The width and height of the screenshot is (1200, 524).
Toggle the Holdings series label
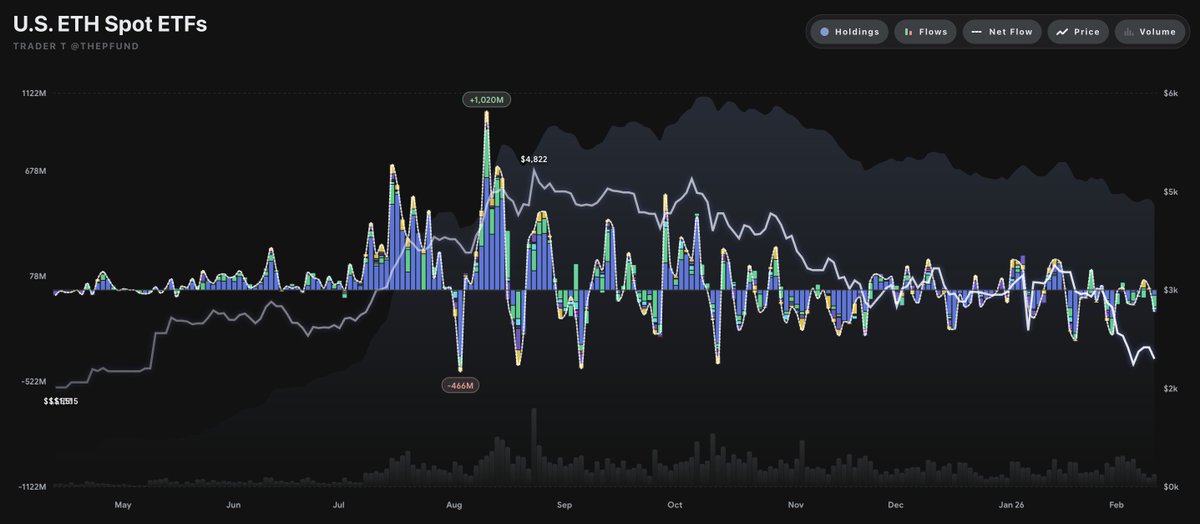[x=858, y=32]
